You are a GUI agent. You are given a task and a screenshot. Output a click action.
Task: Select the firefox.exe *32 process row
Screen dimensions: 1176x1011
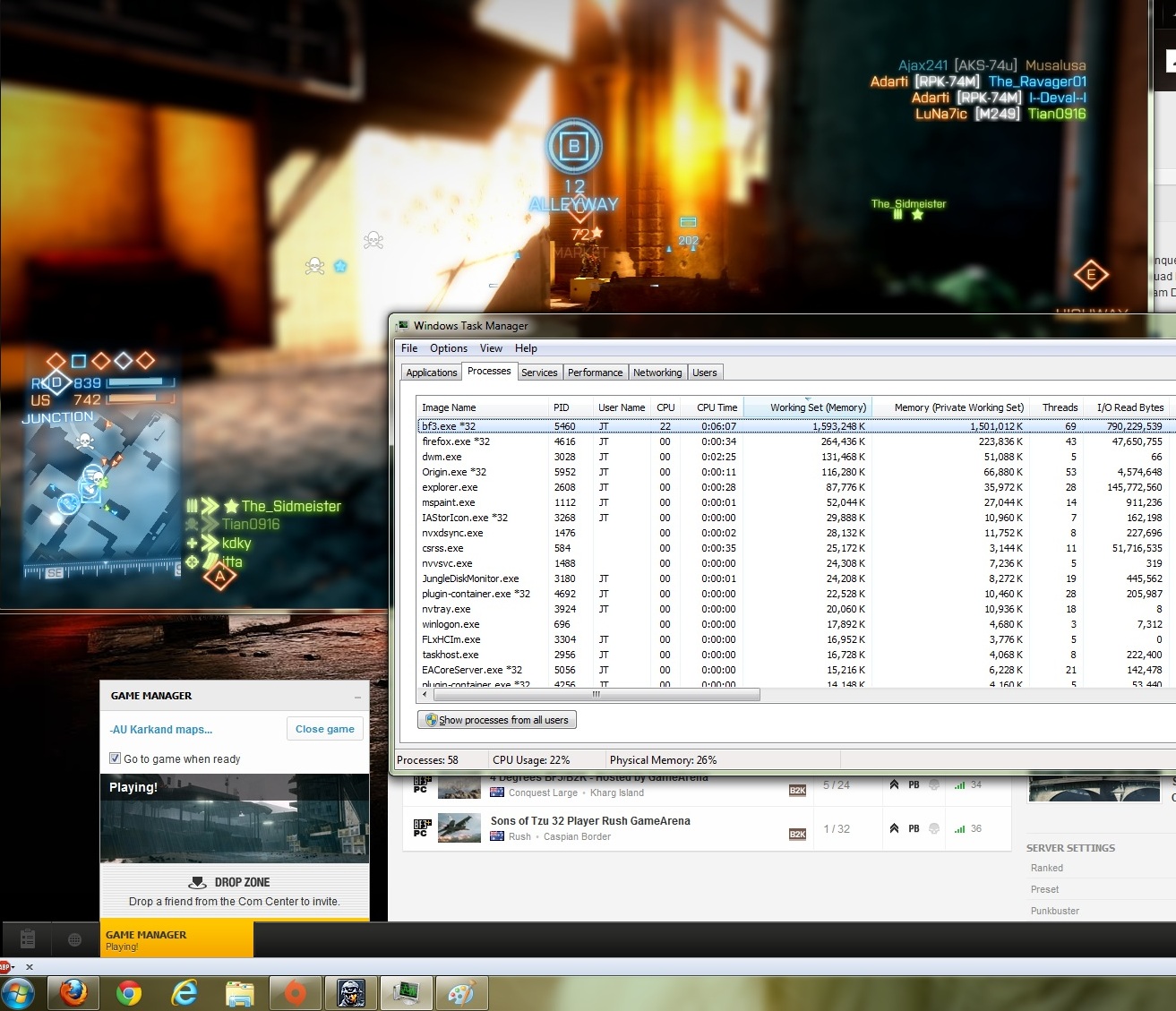[x=796, y=441]
